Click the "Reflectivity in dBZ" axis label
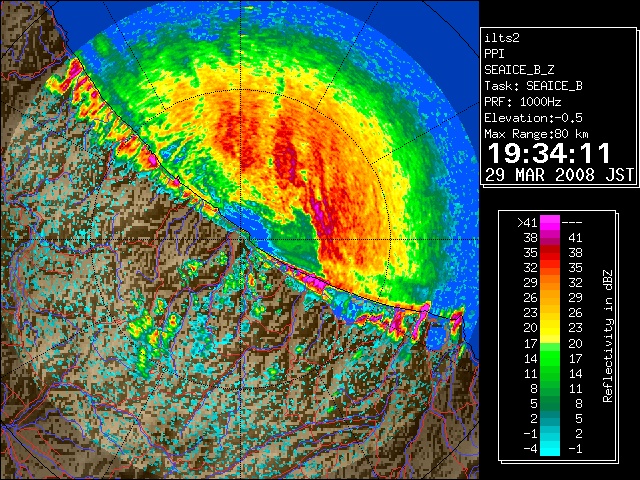This screenshot has width=640, height=480. click(607, 336)
